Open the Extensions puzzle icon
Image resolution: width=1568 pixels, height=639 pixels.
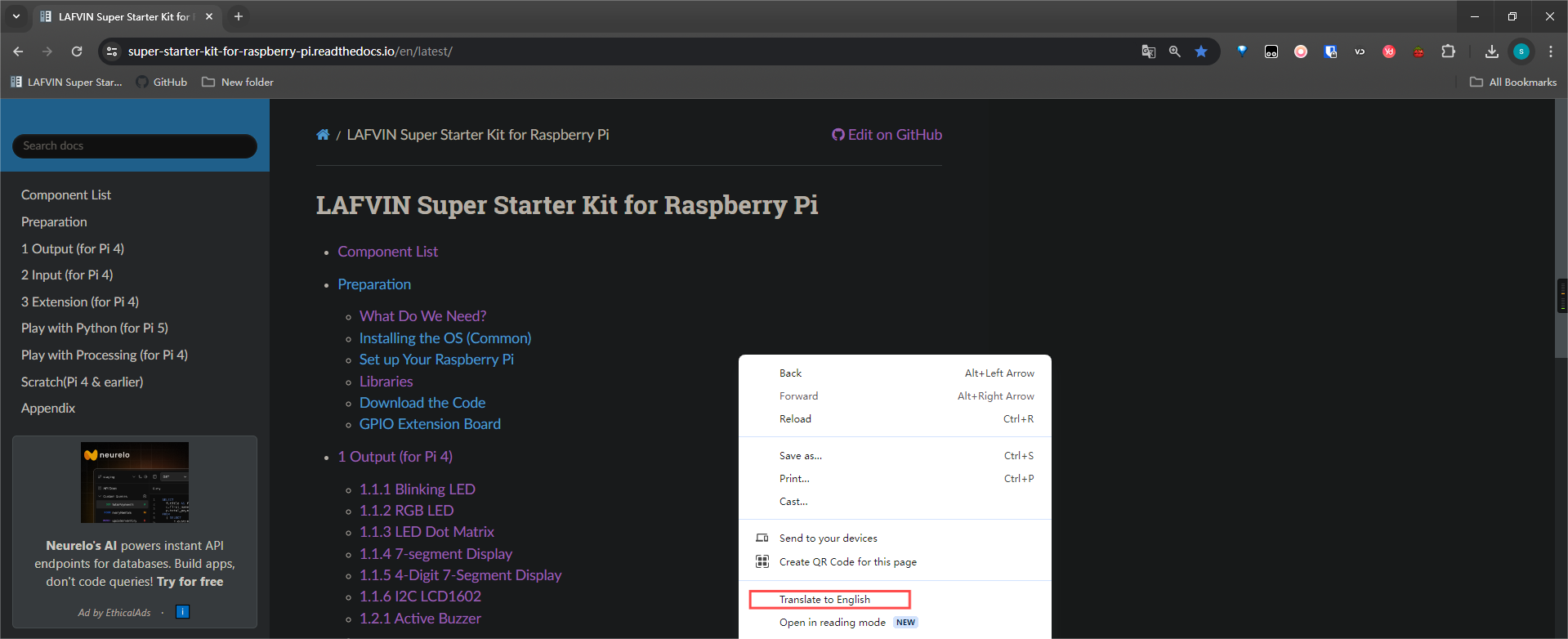tap(1448, 51)
